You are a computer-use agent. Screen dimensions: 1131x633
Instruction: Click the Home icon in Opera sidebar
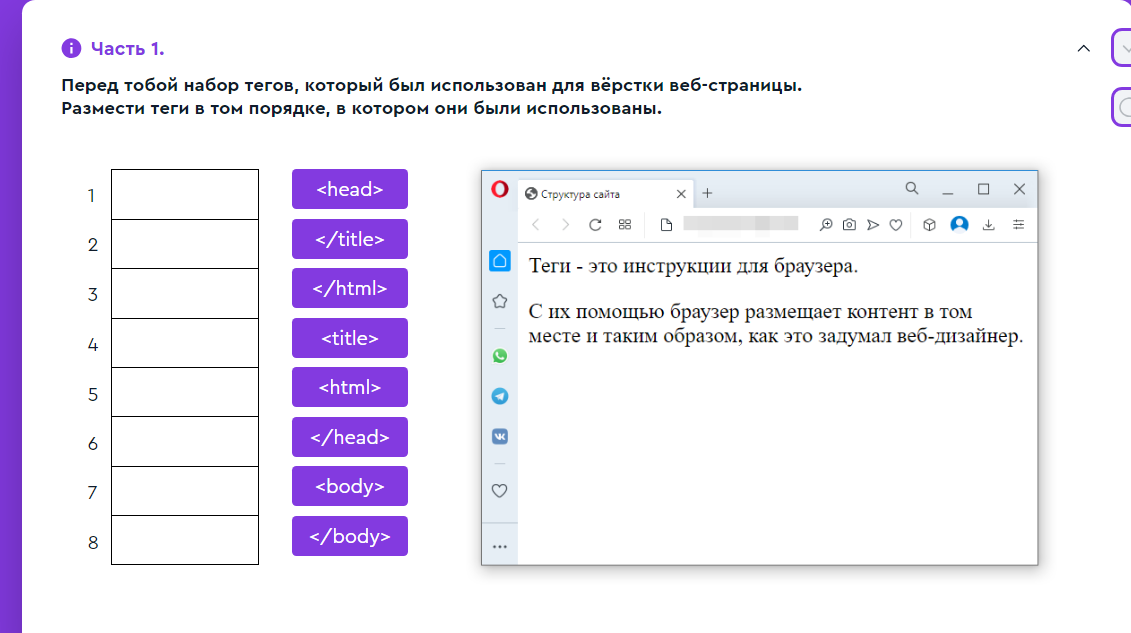[500, 261]
